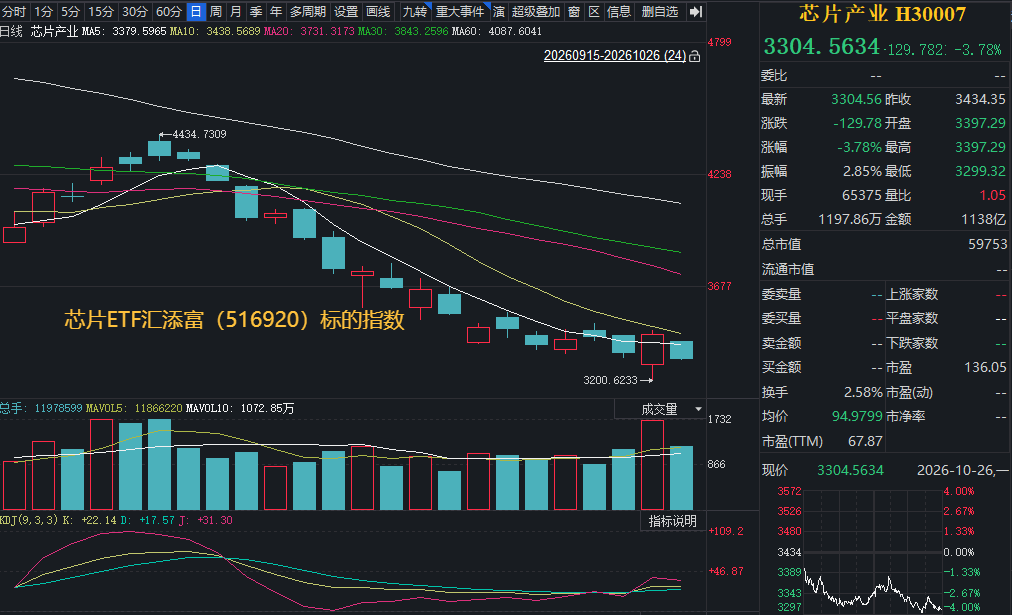Click the 20260915-20261026 (24) date range link

(x=614, y=55)
